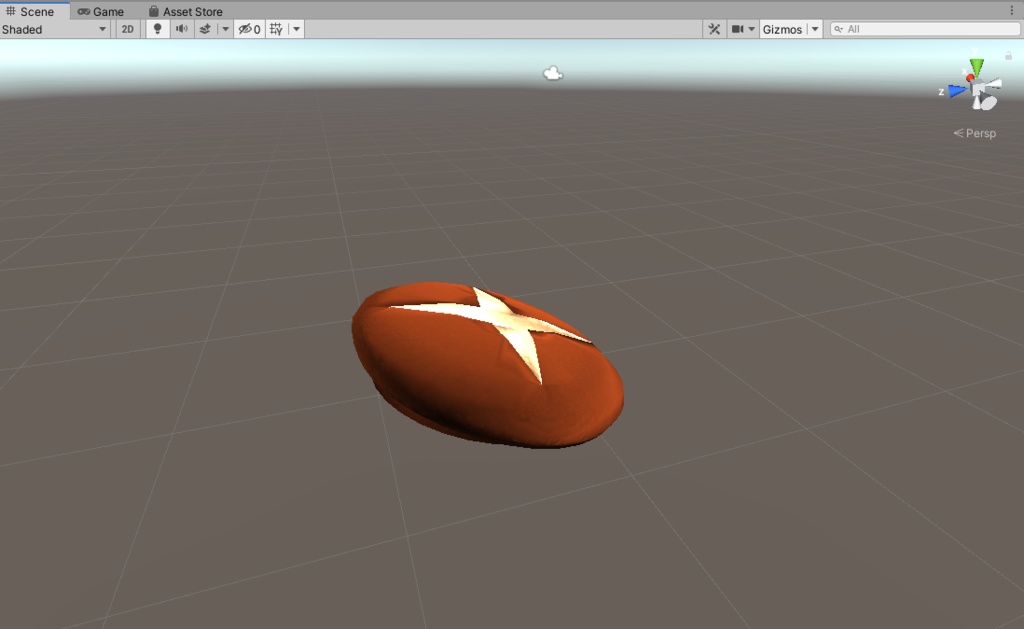Open the Asset Store tab

tap(185, 11)
